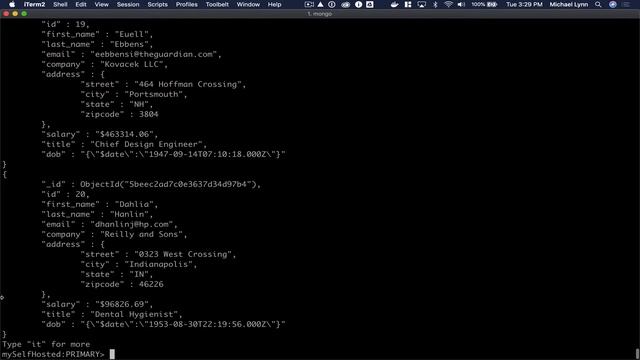
Task: Open the iTerm2 application menu
Action: pyautogui.click(x=34, y=4)
